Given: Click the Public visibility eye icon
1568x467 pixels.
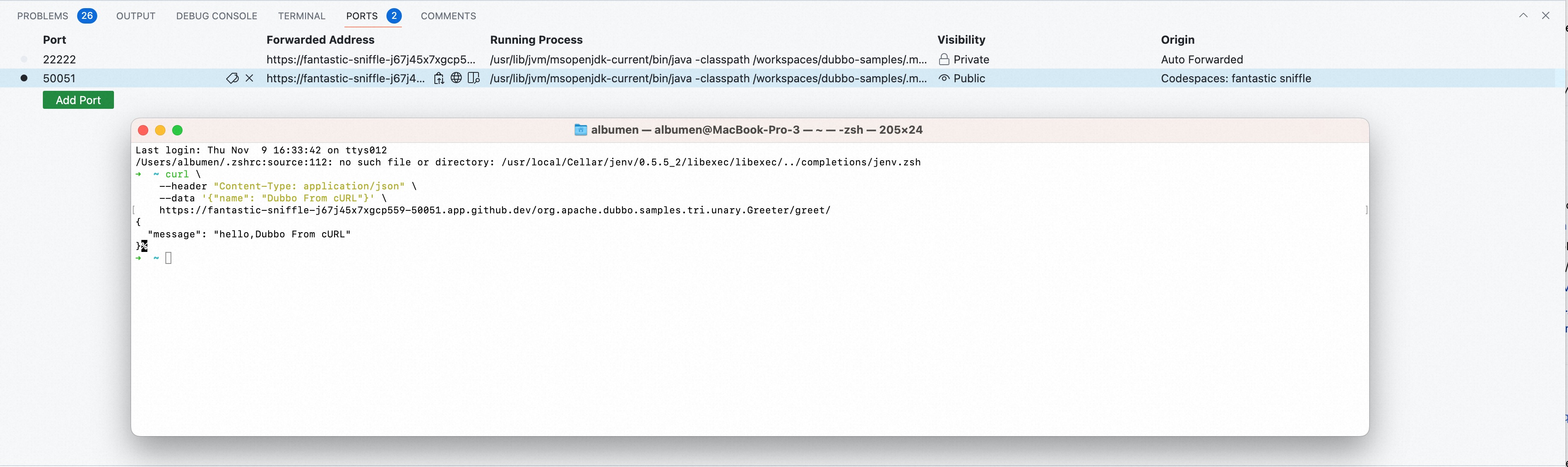Looking at the screenshot, I should point(944,78).
